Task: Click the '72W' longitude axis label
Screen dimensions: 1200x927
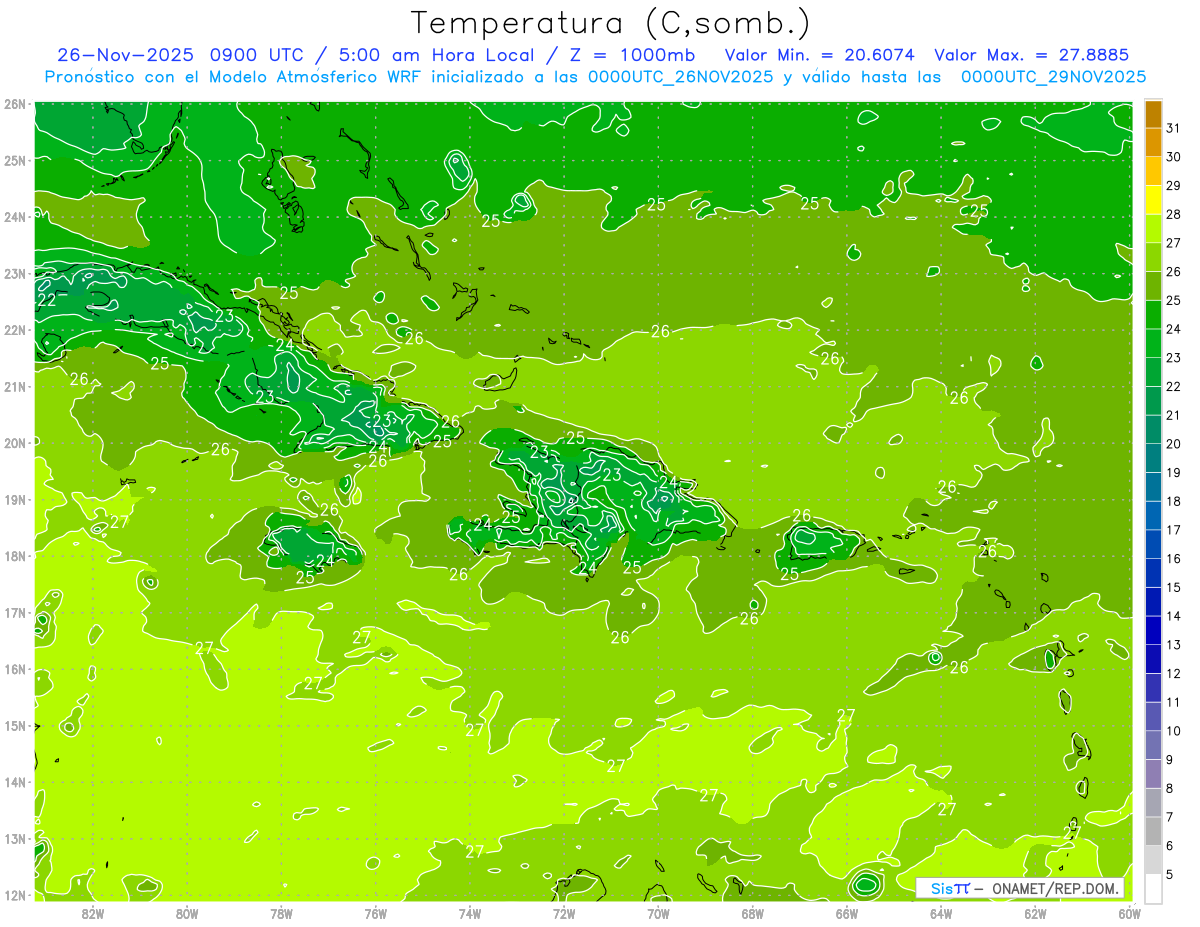Action: pos(564,914)
